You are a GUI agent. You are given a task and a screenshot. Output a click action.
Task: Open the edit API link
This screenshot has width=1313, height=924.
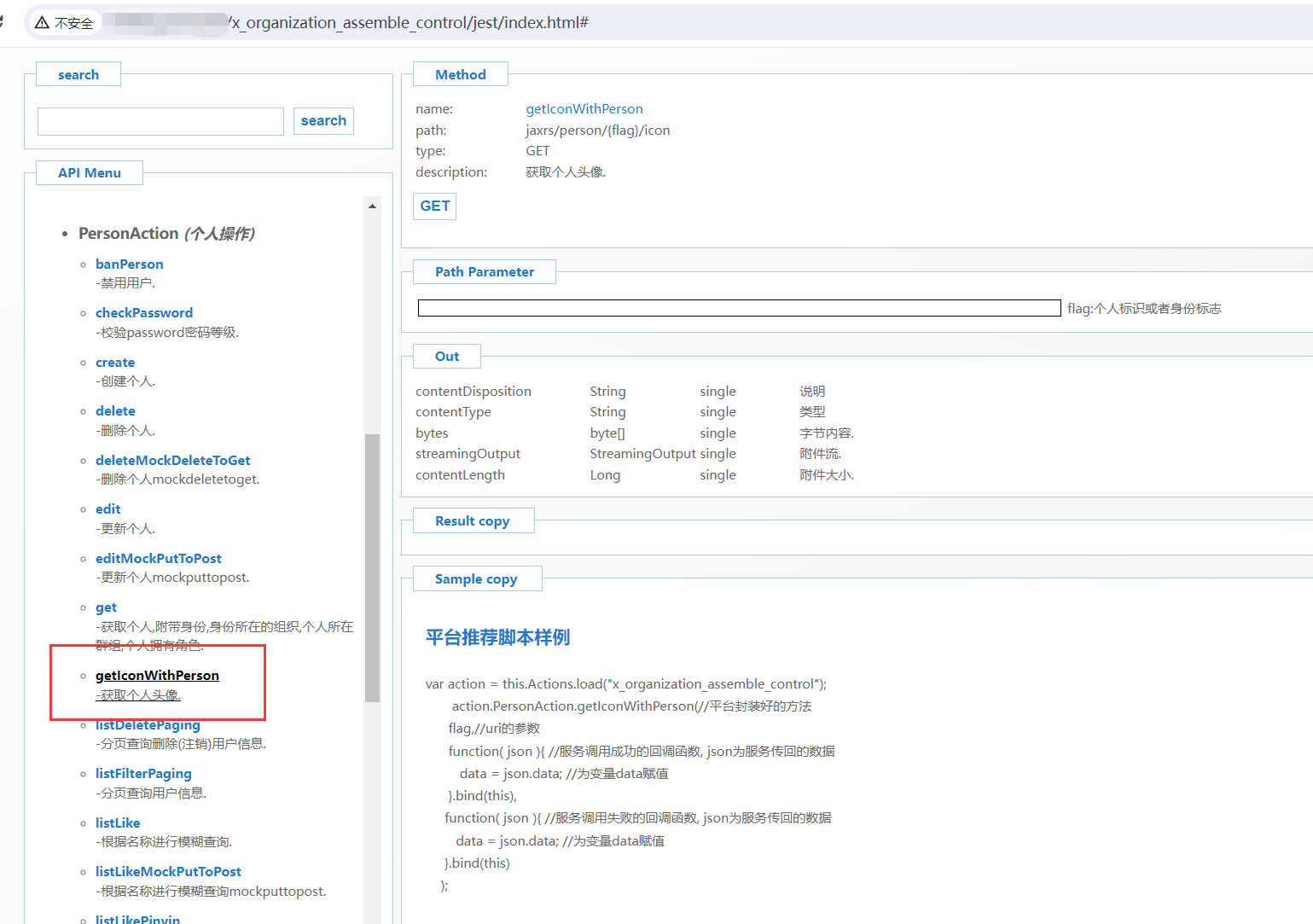tap(107, 509)
